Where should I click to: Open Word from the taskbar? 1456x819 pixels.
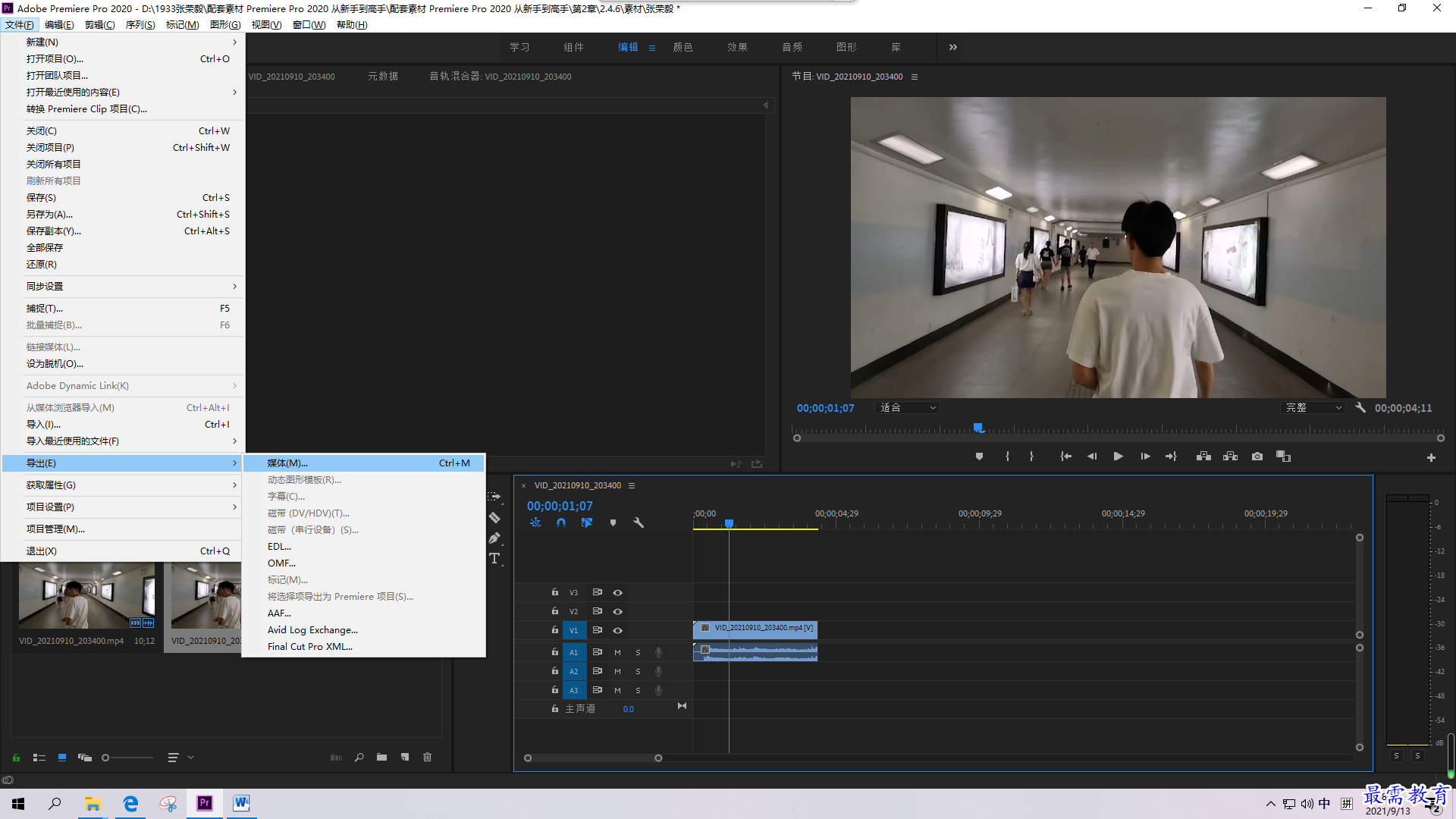point(241,803)
